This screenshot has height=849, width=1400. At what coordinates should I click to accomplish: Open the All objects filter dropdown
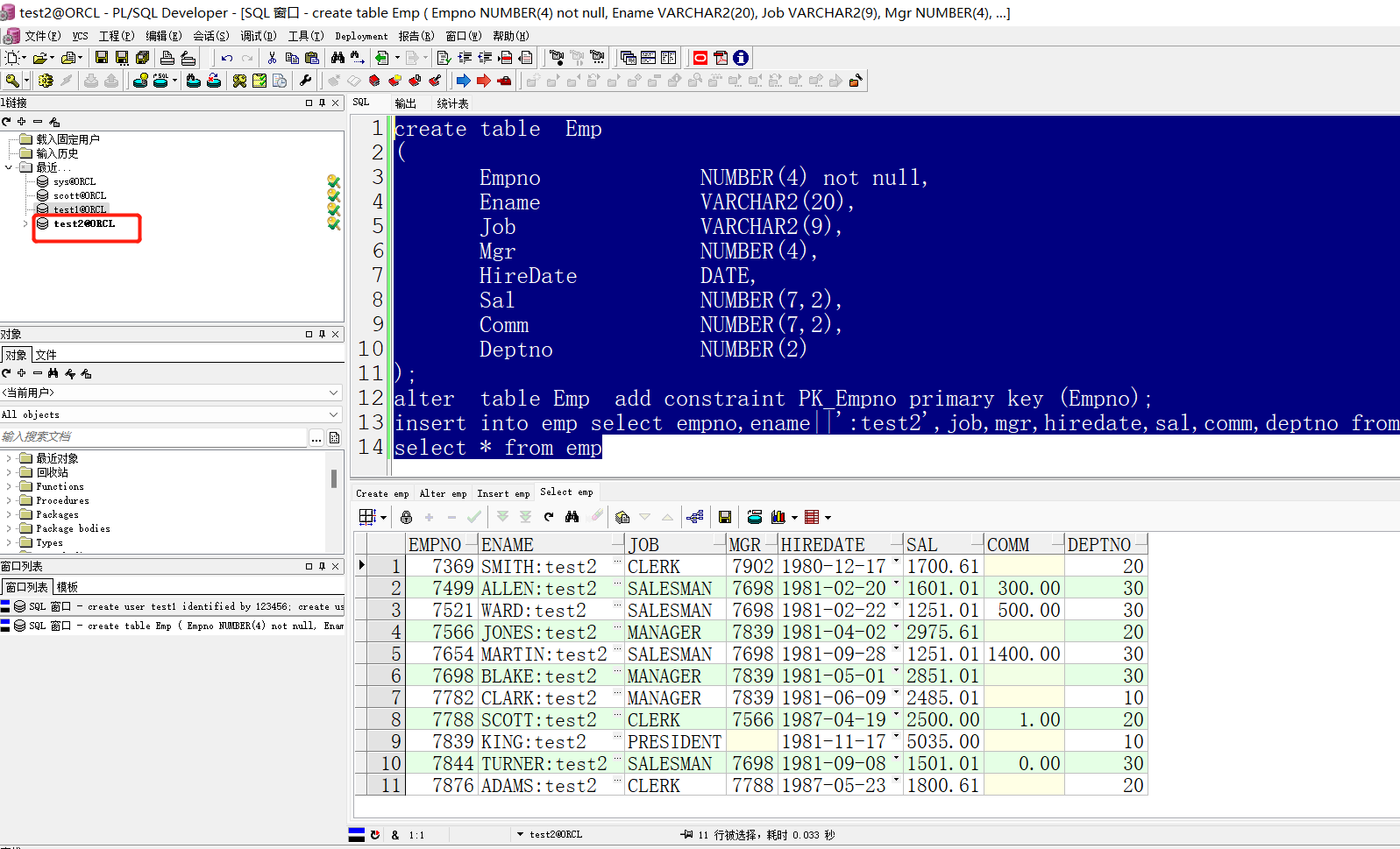(x=333, y=414)
